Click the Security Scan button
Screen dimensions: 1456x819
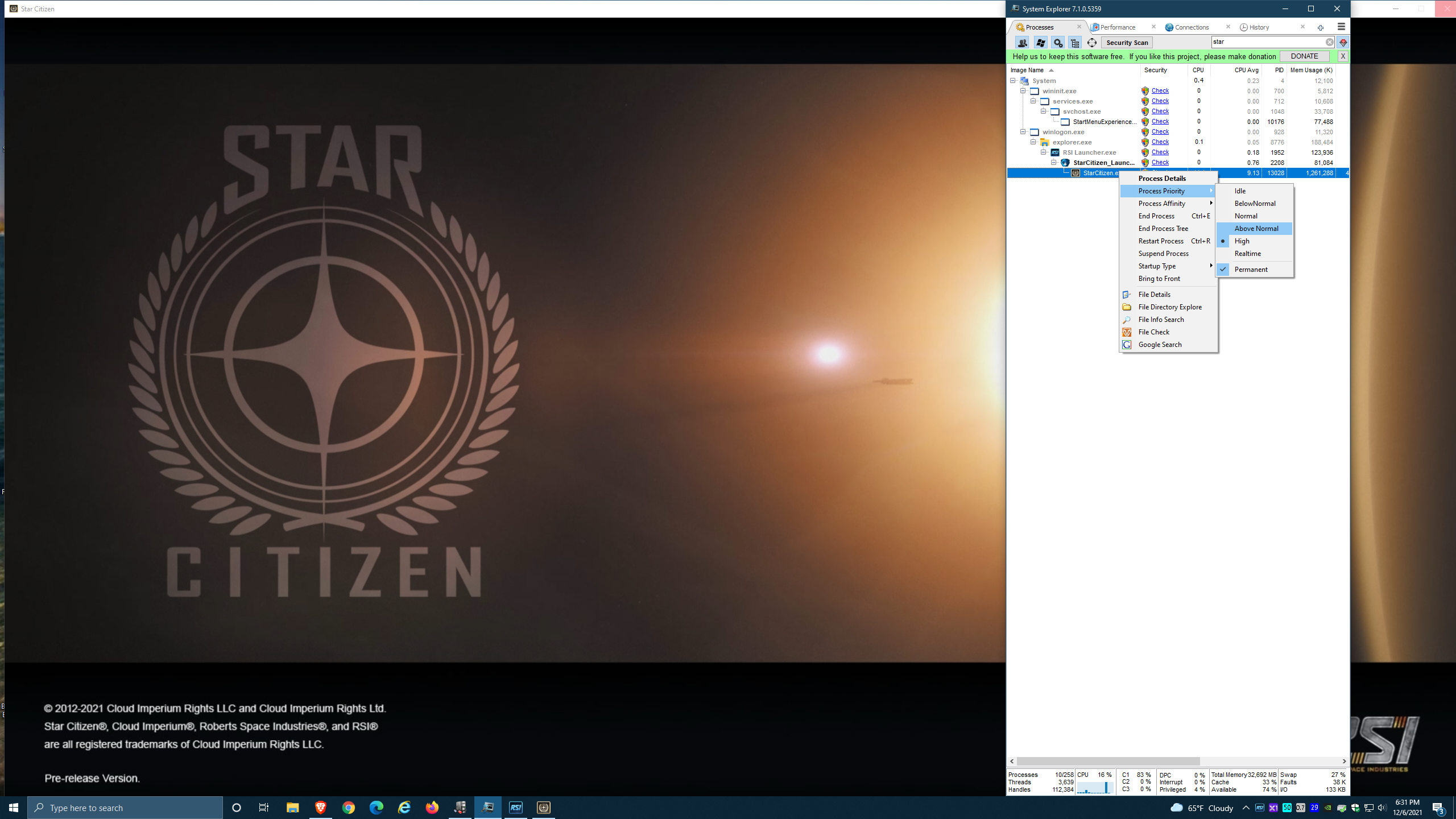[x=1127, y=43]
